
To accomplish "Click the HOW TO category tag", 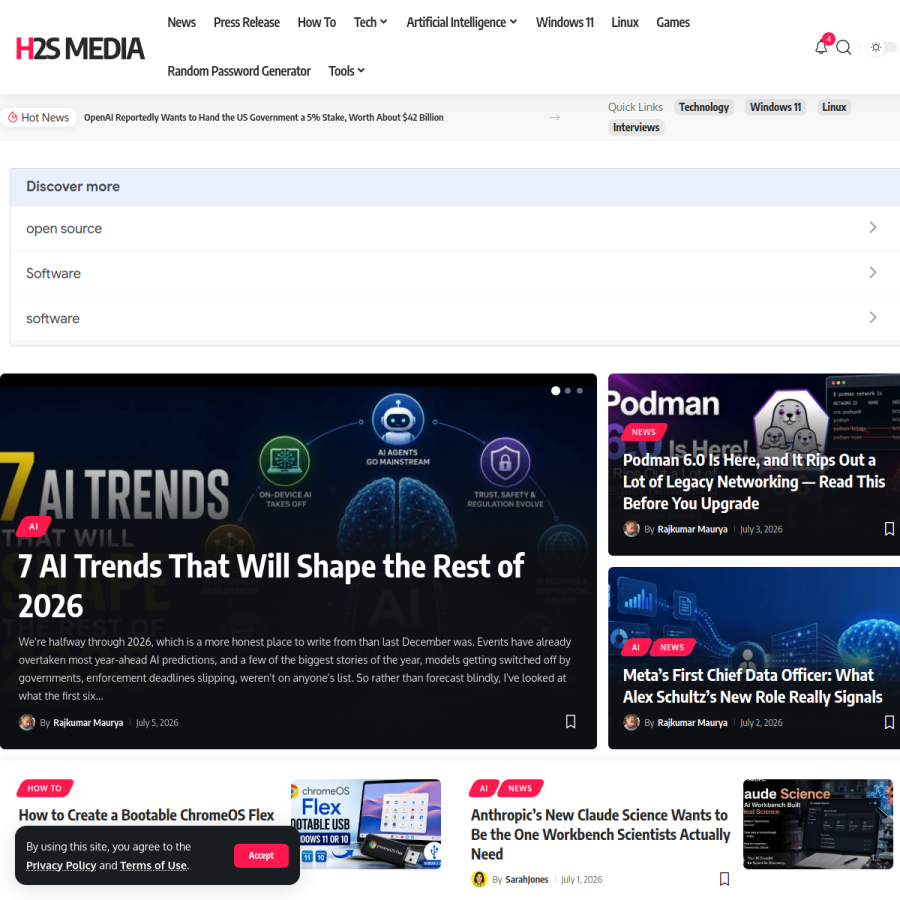I will (x=45, y=788).
